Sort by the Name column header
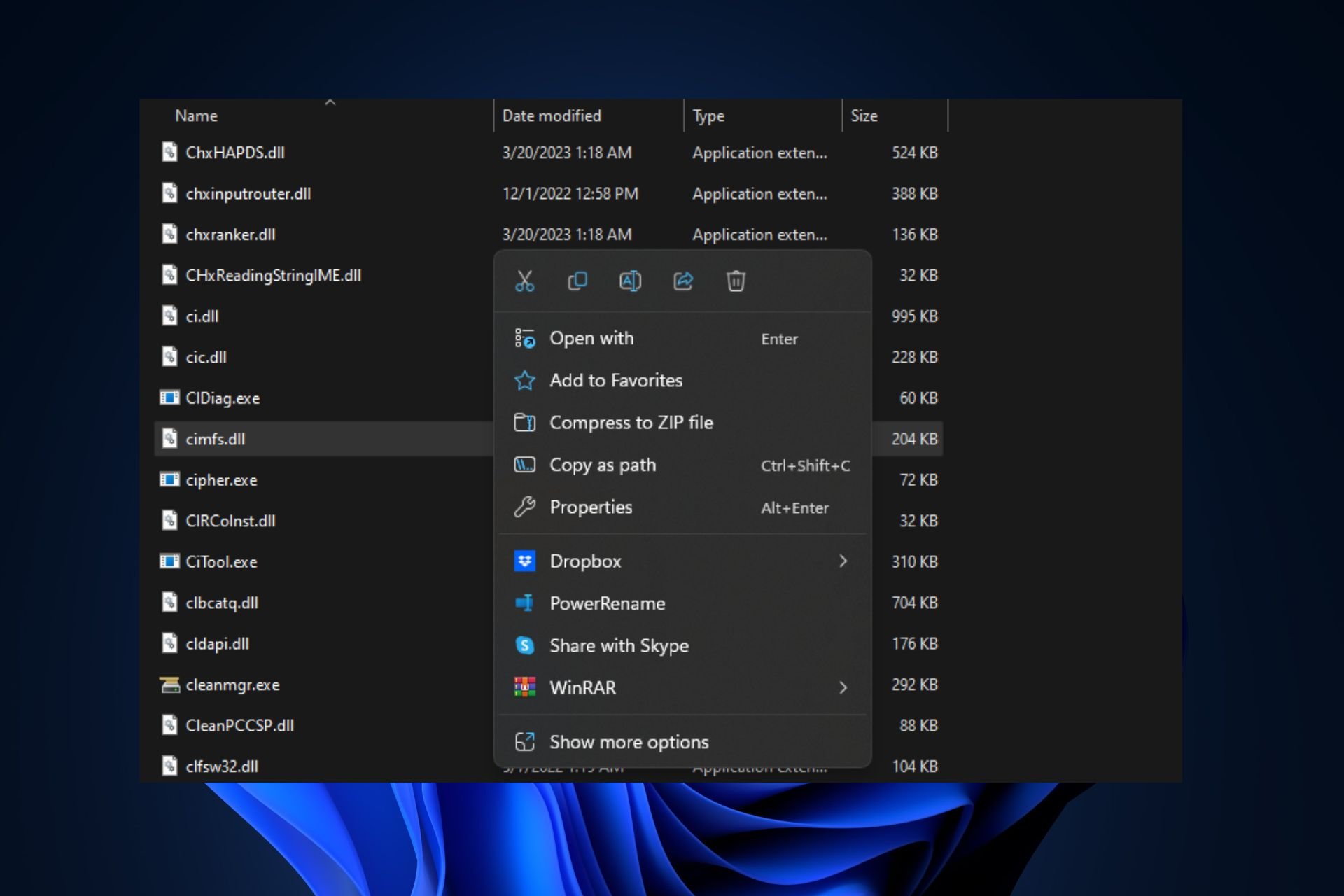The height and width of the screenshot is (896, 1344). [x=196, y=116]
